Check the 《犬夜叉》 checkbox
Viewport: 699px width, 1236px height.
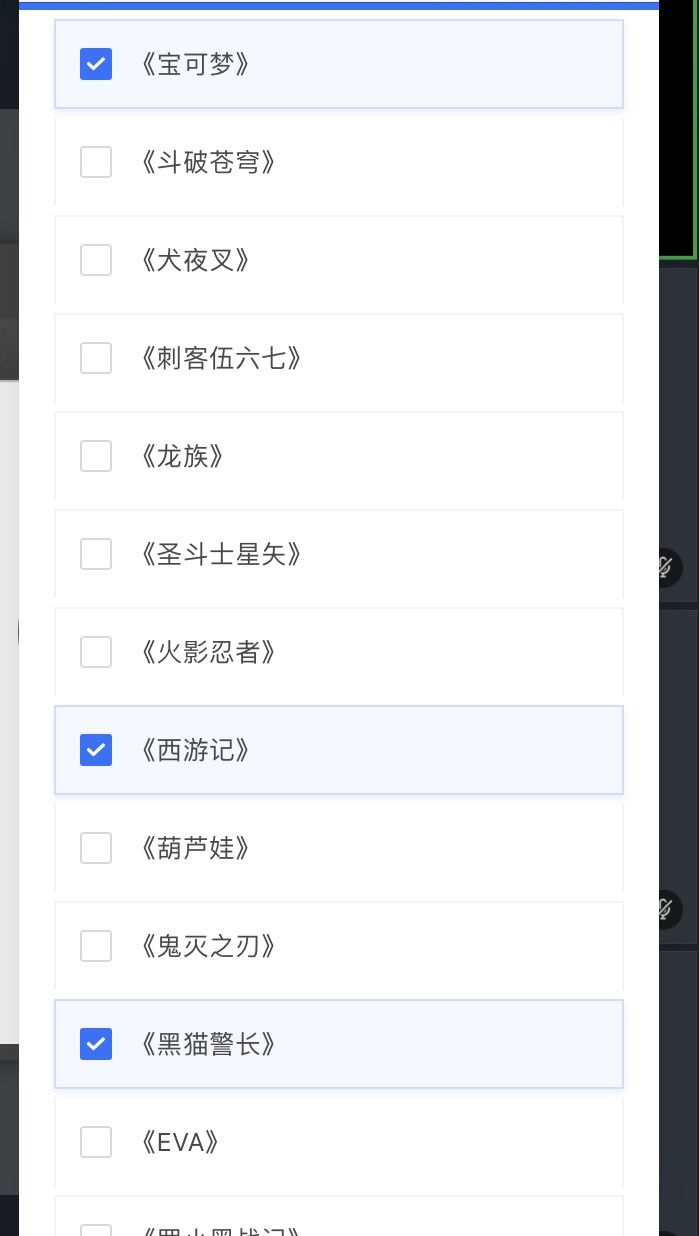(96, 260)
